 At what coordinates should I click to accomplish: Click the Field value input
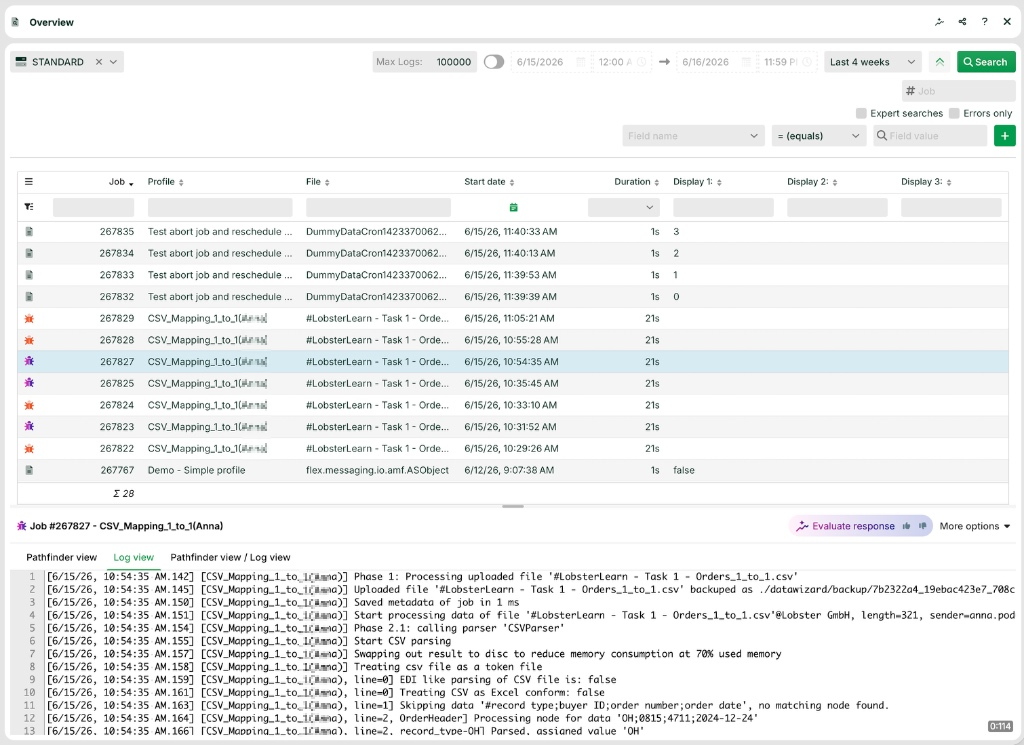(x=930, y=136)
